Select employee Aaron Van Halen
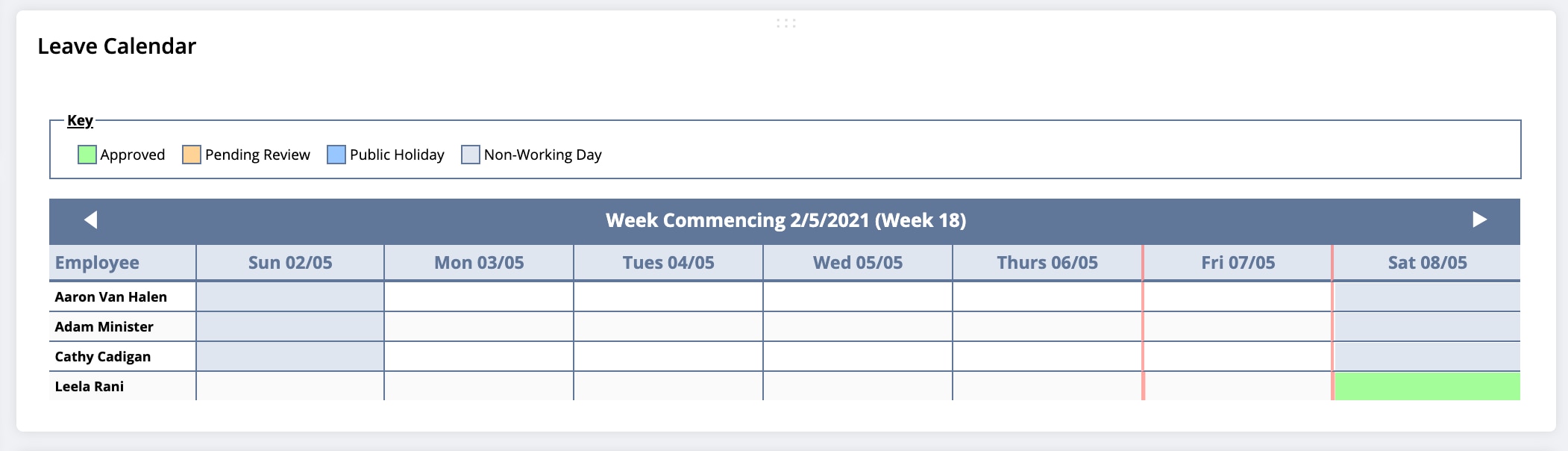The width and height of the screenshot is (1568, 451). [111, 296]
